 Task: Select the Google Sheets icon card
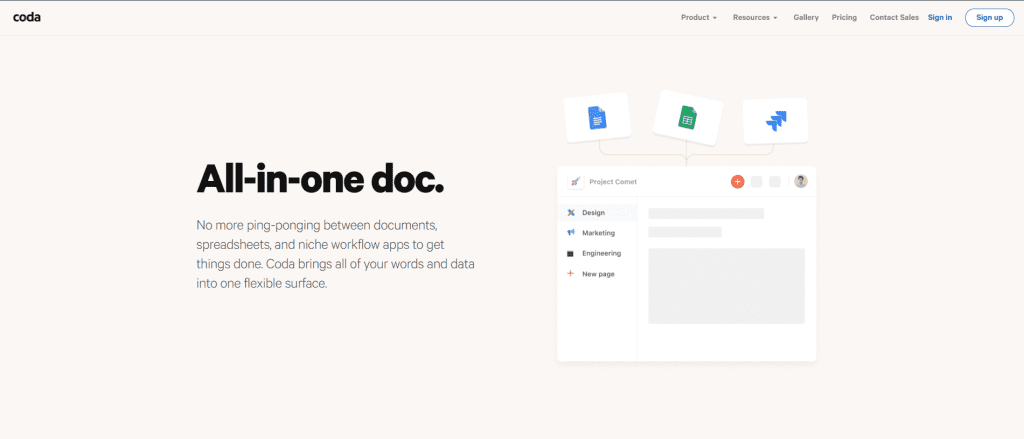click(688, 118)
